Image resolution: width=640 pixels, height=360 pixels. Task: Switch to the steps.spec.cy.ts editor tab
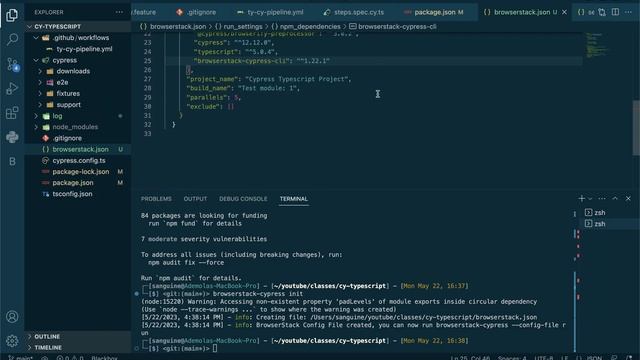click(x=353, y=12)
